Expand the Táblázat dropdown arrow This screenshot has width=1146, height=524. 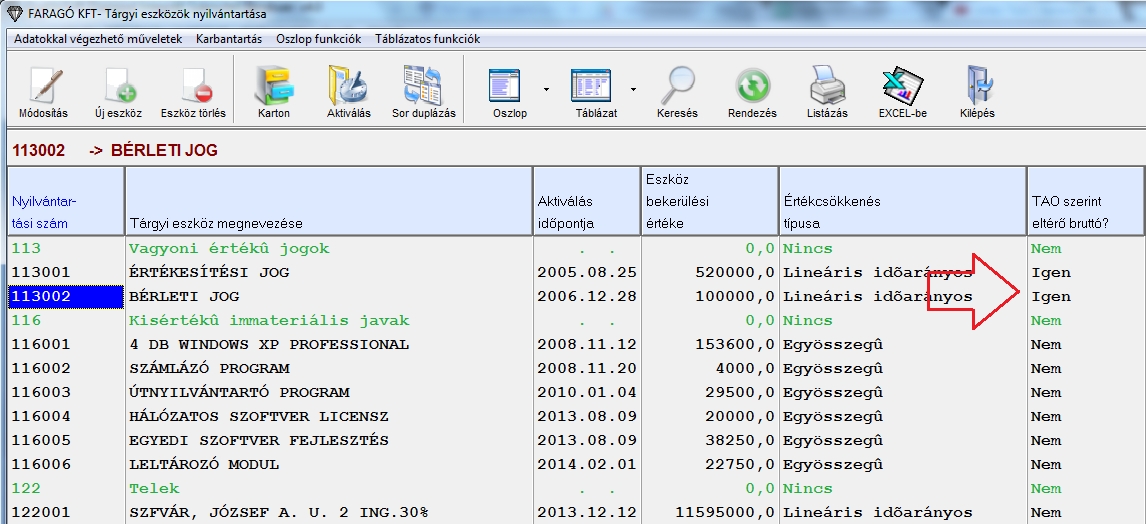point(634,89)
